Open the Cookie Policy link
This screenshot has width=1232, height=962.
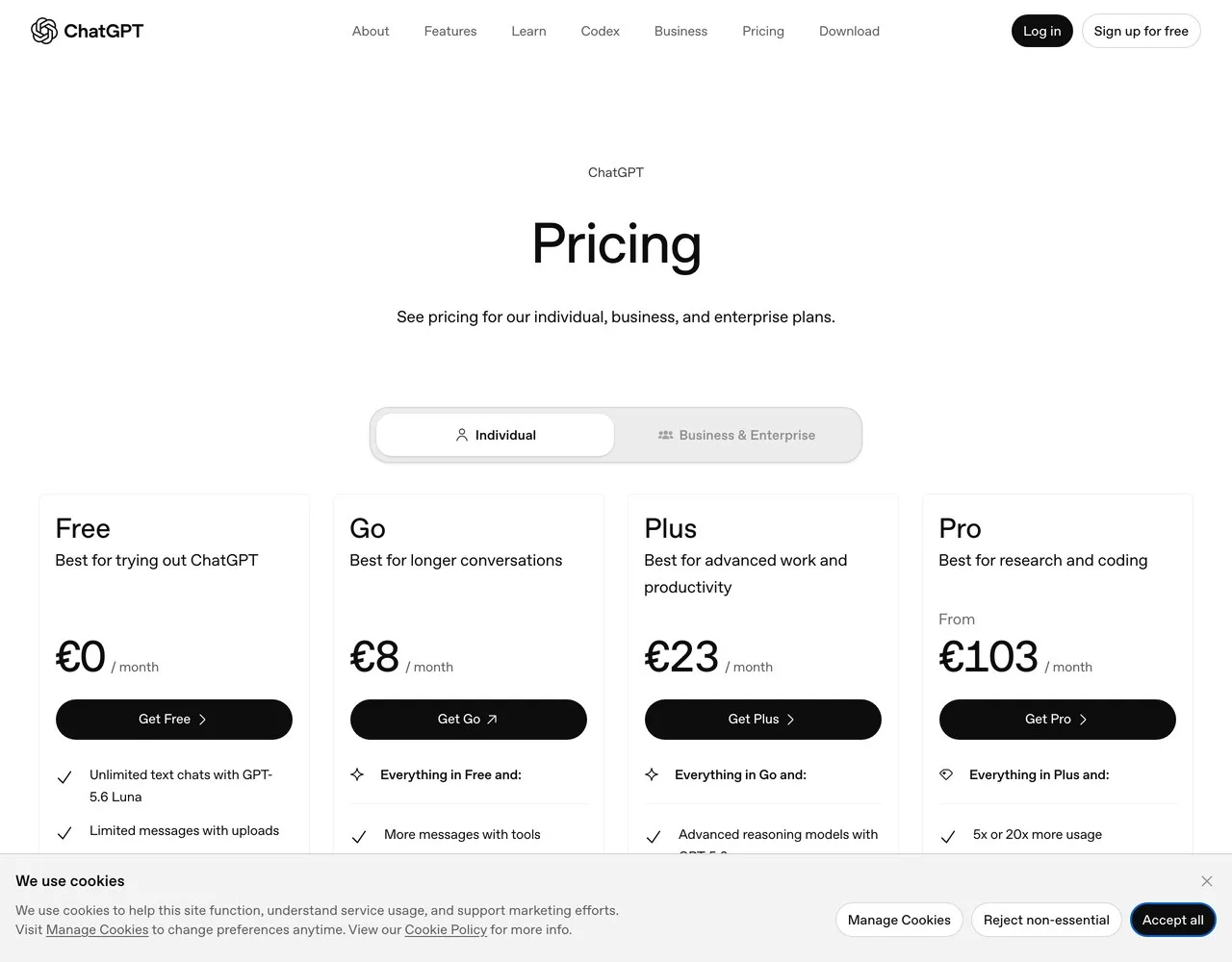[x=446, y=929]
